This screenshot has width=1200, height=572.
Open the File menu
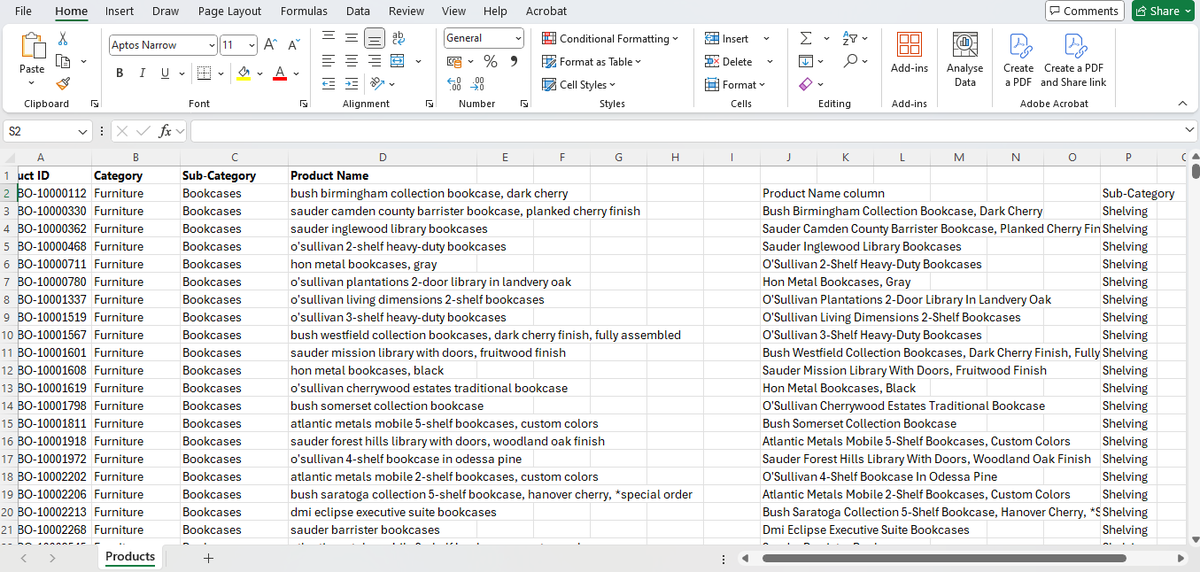[x=23, y=11]
